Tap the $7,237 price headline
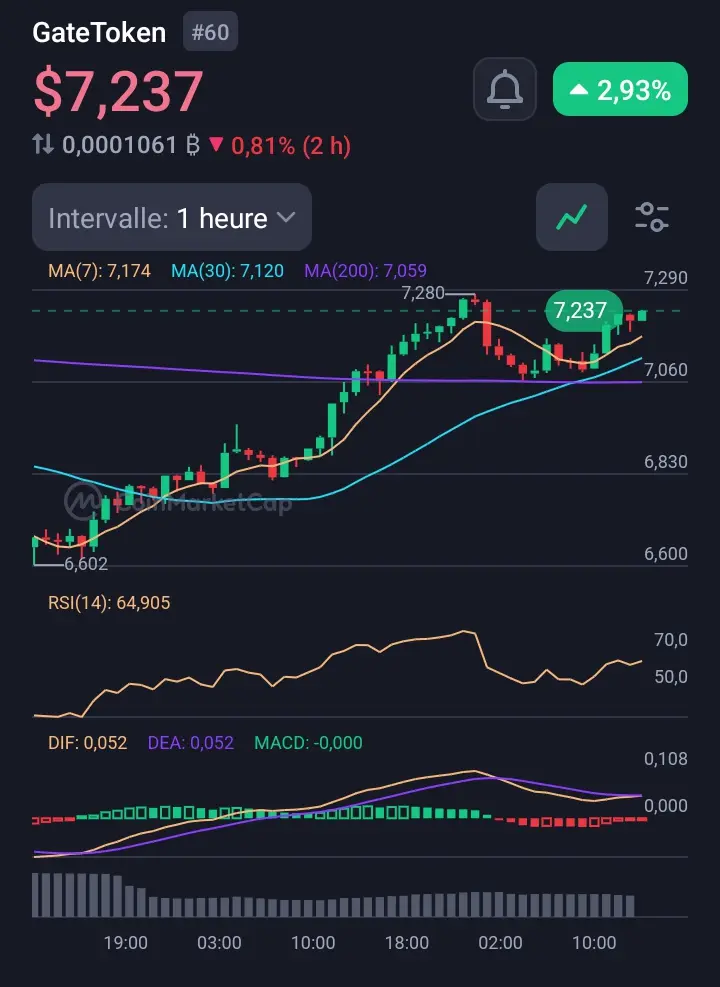Screen dimensions: 720x987 coord(118,92)
